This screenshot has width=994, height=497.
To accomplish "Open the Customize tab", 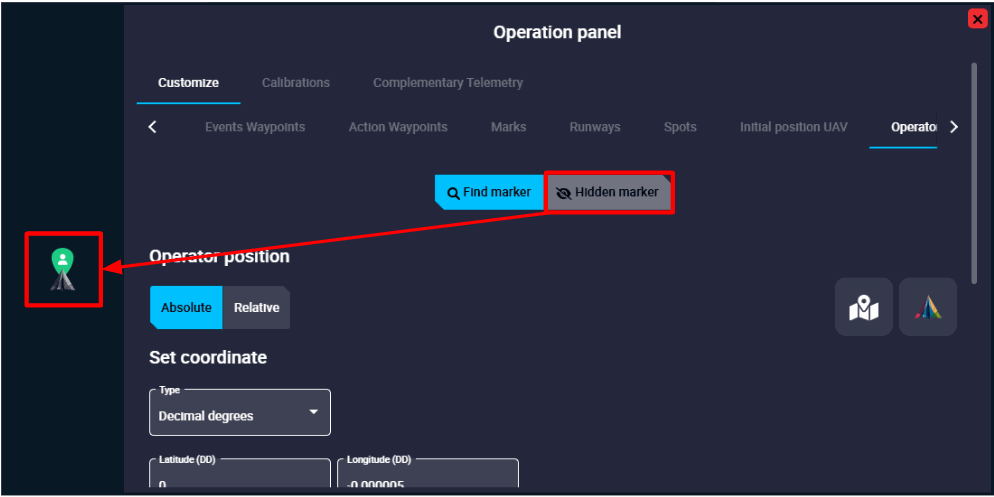I will point(188,83).
